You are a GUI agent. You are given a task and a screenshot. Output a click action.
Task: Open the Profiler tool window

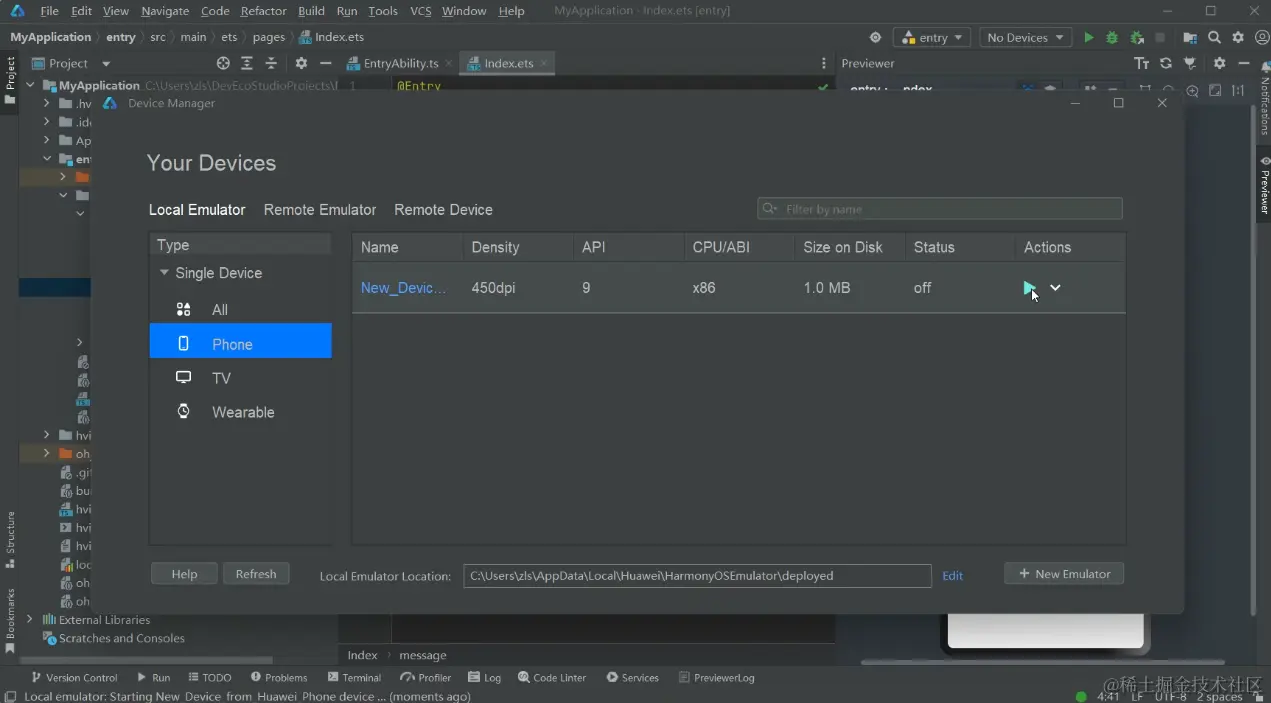(x=427, y=677)
